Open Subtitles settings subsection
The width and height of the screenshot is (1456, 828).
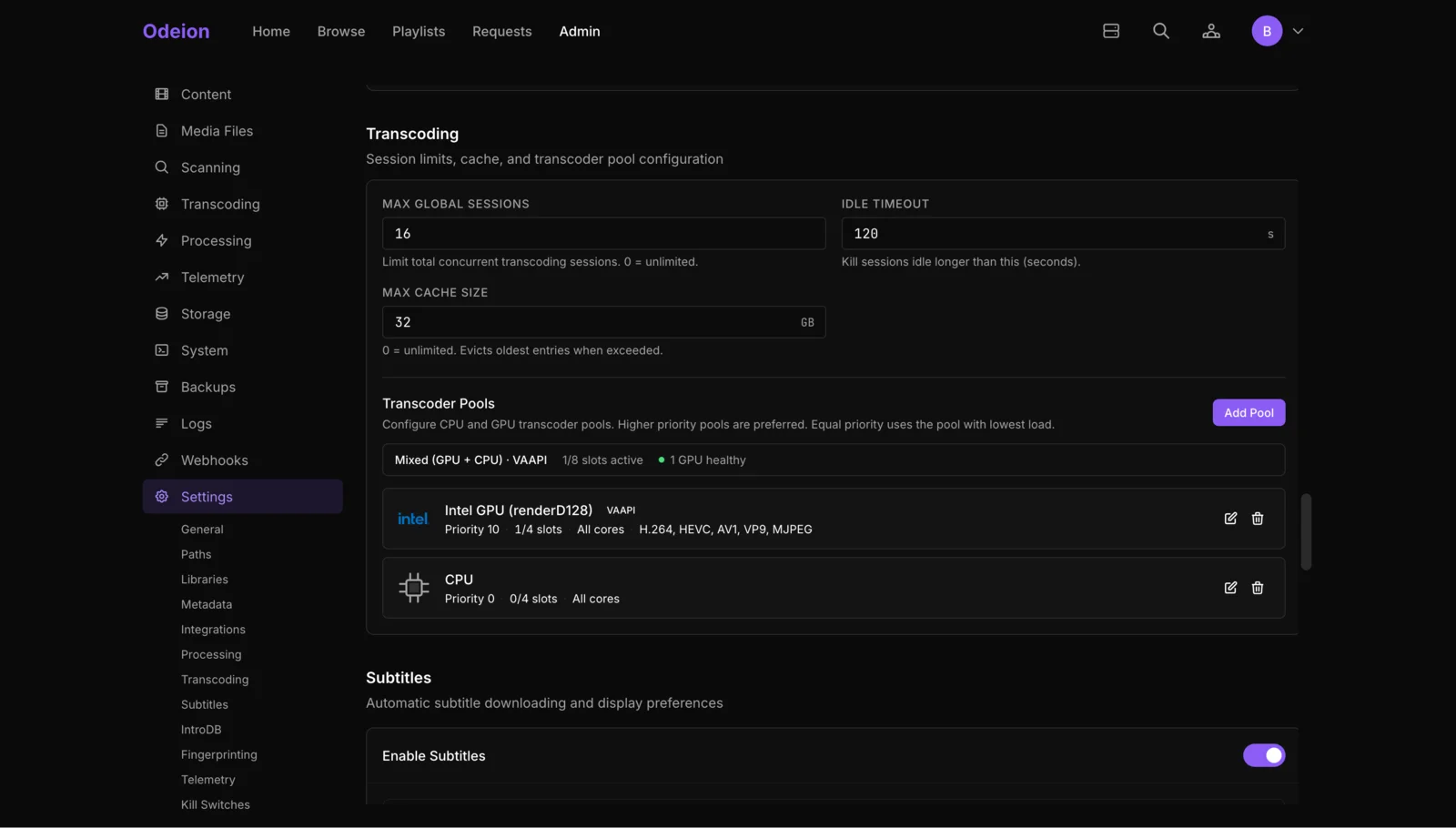pyautogui.click(x=204, y=704)
